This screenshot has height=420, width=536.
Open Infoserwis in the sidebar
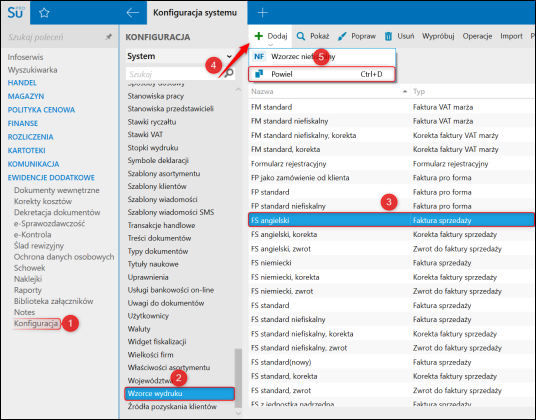click(x=25, y=57)
